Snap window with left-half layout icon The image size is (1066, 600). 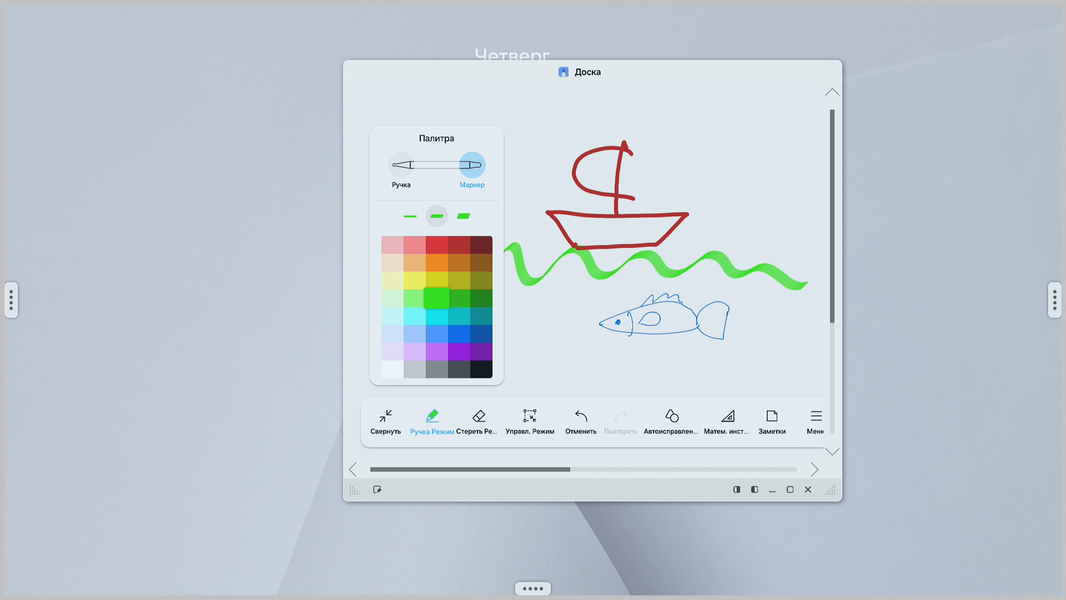(754, 489)
